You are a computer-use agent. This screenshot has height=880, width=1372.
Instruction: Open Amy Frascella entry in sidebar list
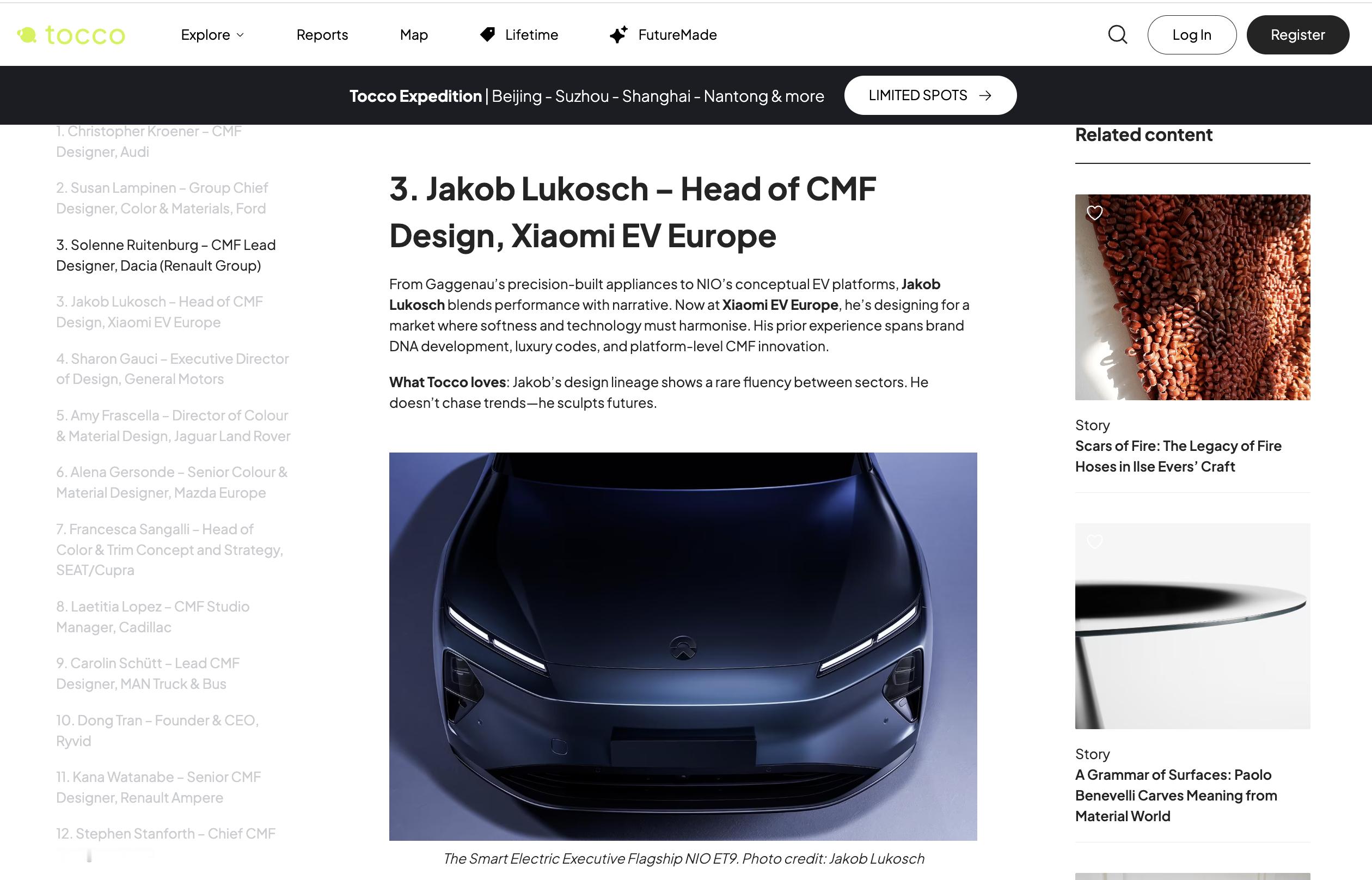(x=173, y=426)
